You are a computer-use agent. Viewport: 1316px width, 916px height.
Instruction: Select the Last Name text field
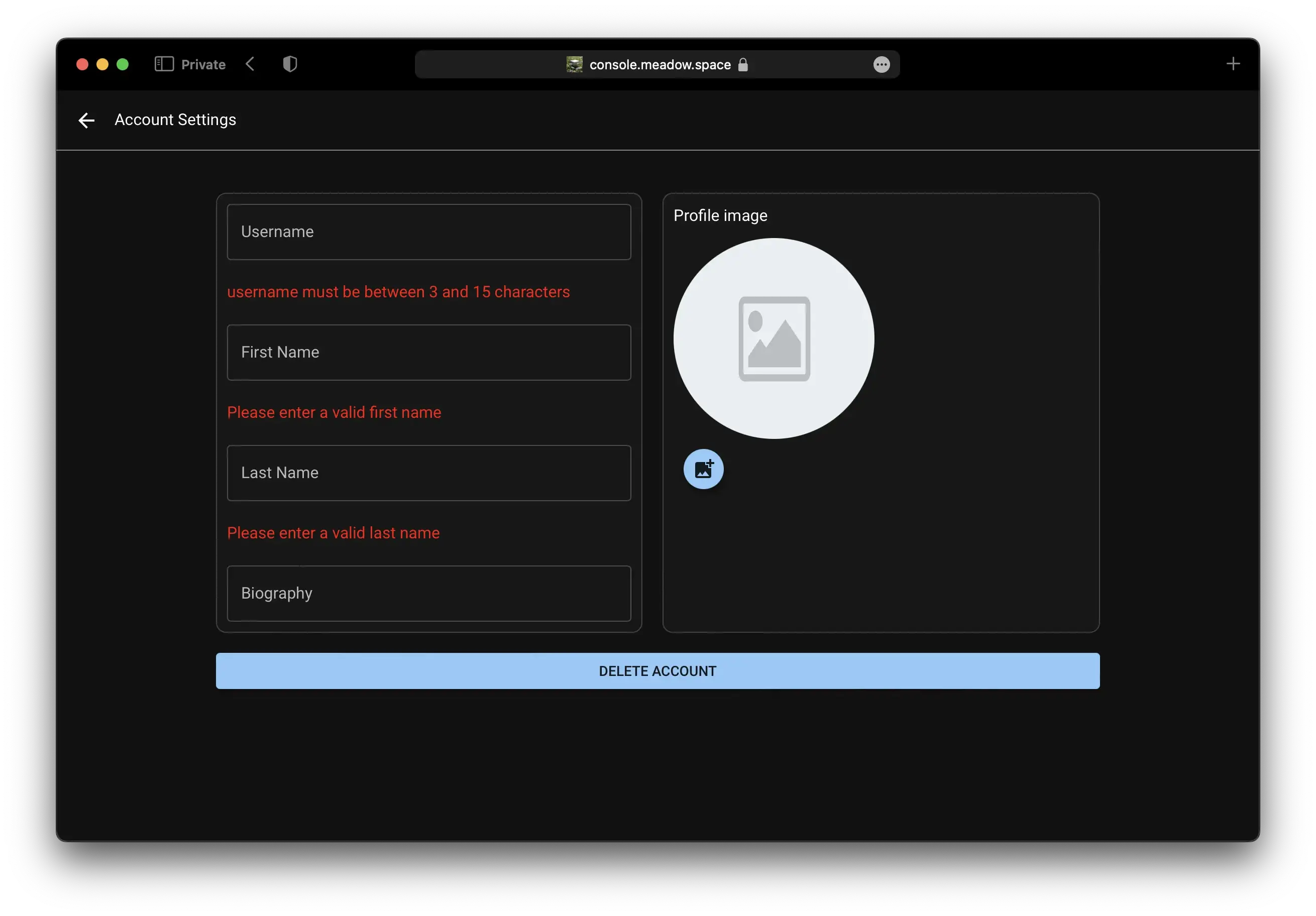(429, 473)
